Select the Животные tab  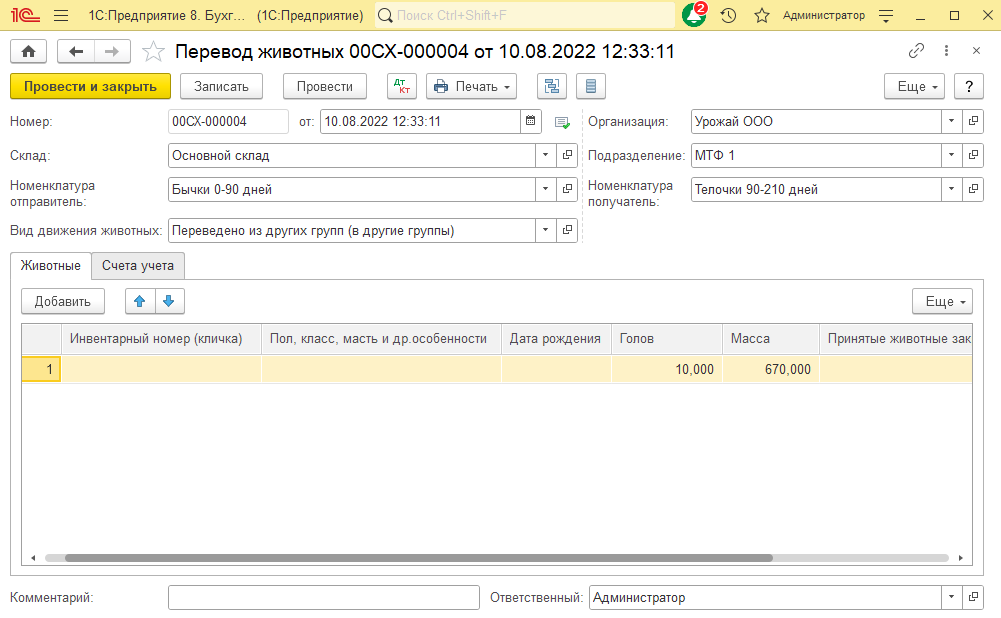pyautogui.click(x=51, y=265)
